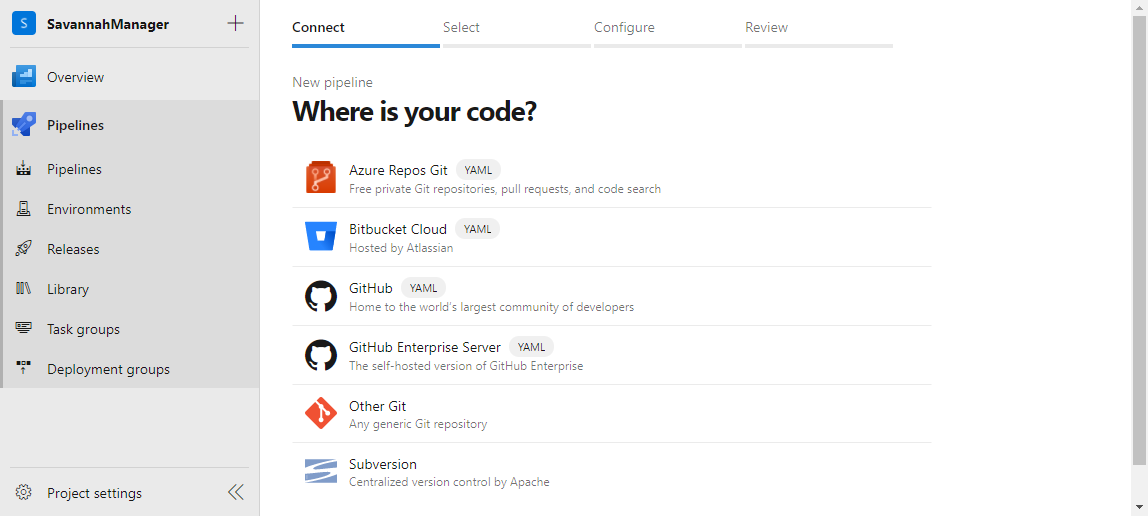Click 'New pipeline' caption text
1148x516 pixels.
(332, 83)
